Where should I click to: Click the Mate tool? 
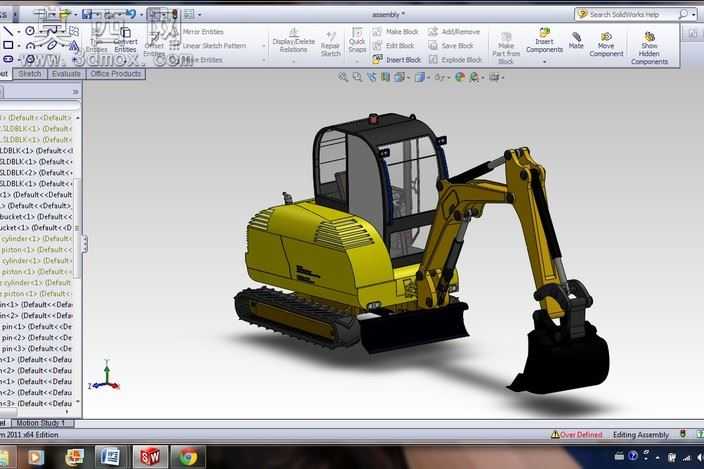point(576,40)
